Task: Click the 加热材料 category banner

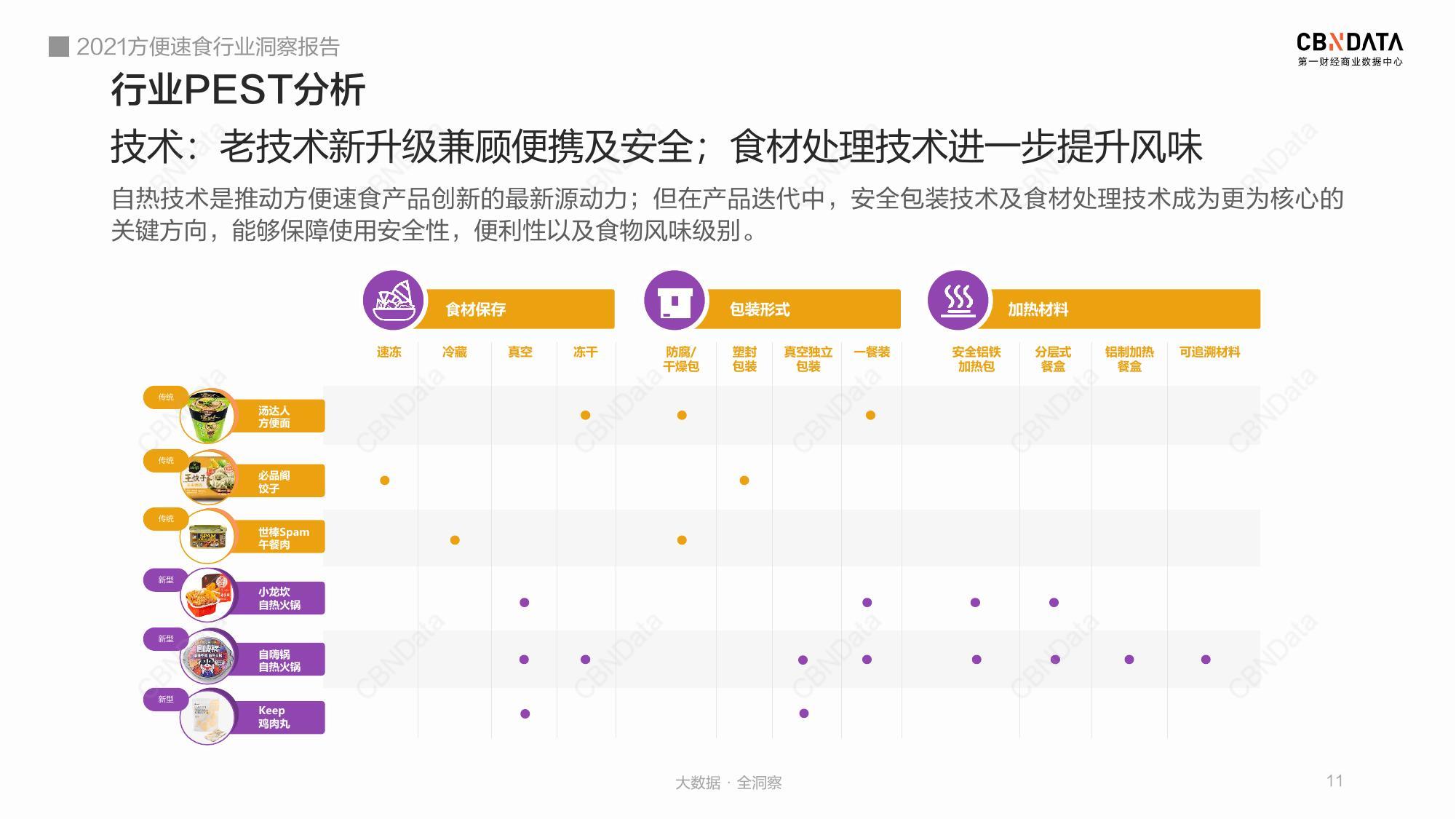Action: click(1124, 309)
